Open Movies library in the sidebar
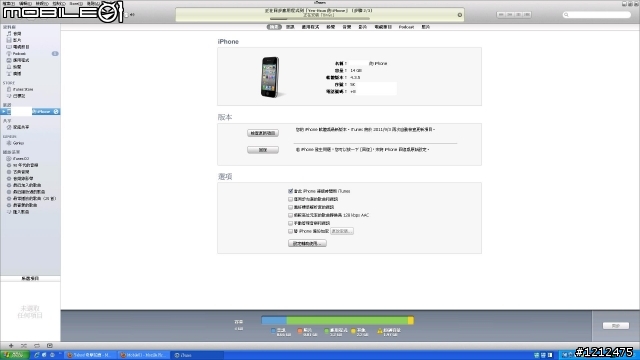 coord(17,40)
